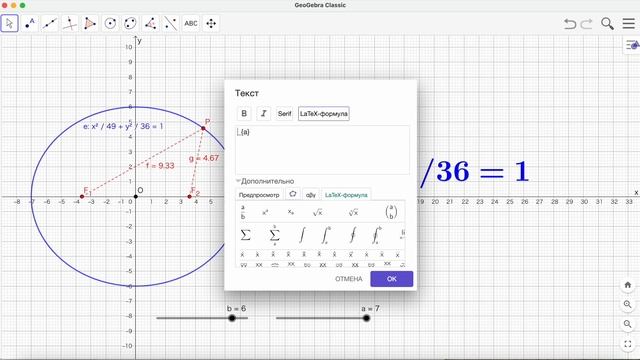Select the Angle tool
640x360 pixels.
(x=150, y=23)
